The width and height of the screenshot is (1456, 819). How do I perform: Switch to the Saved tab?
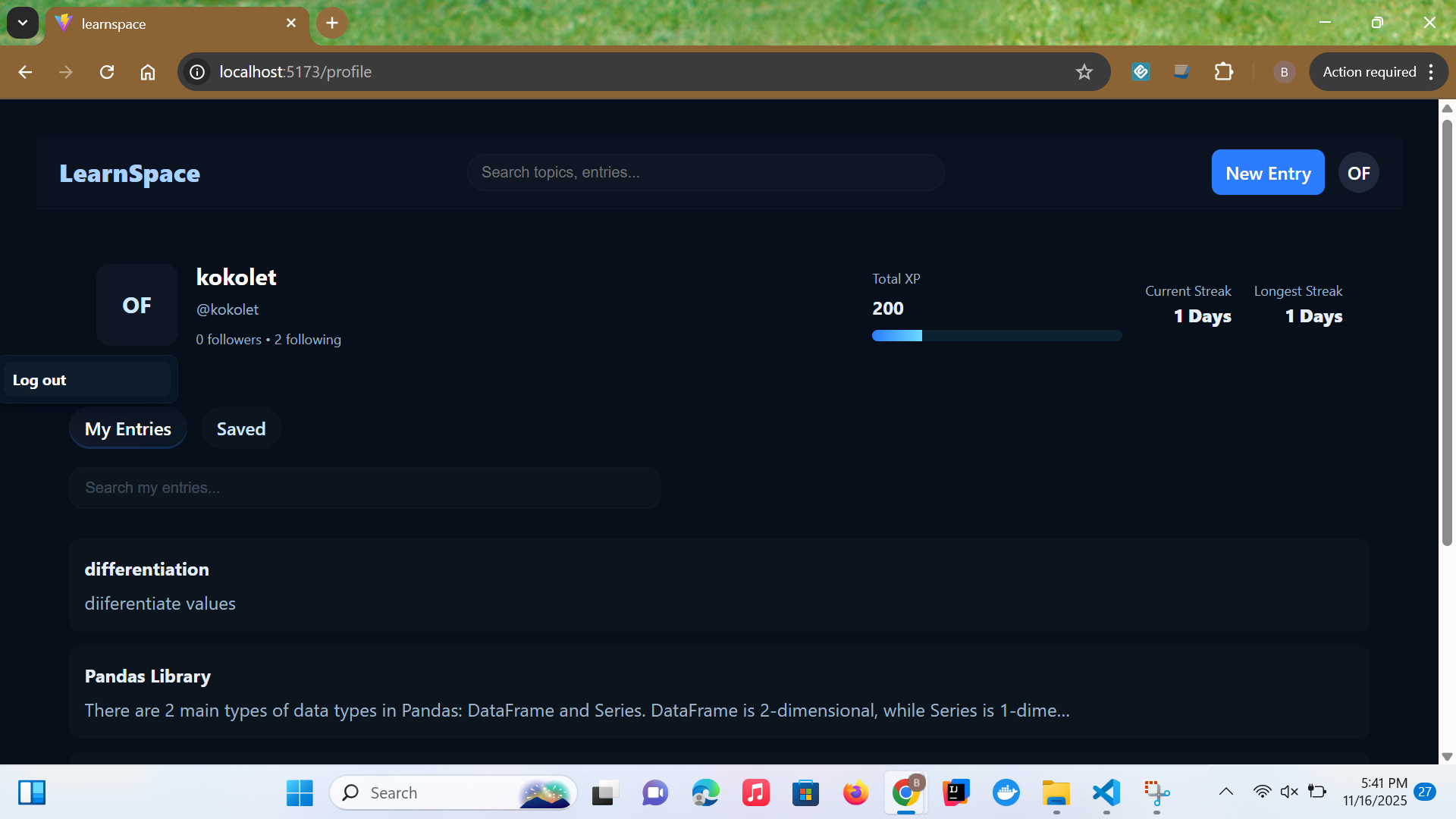tap(241, 429)
